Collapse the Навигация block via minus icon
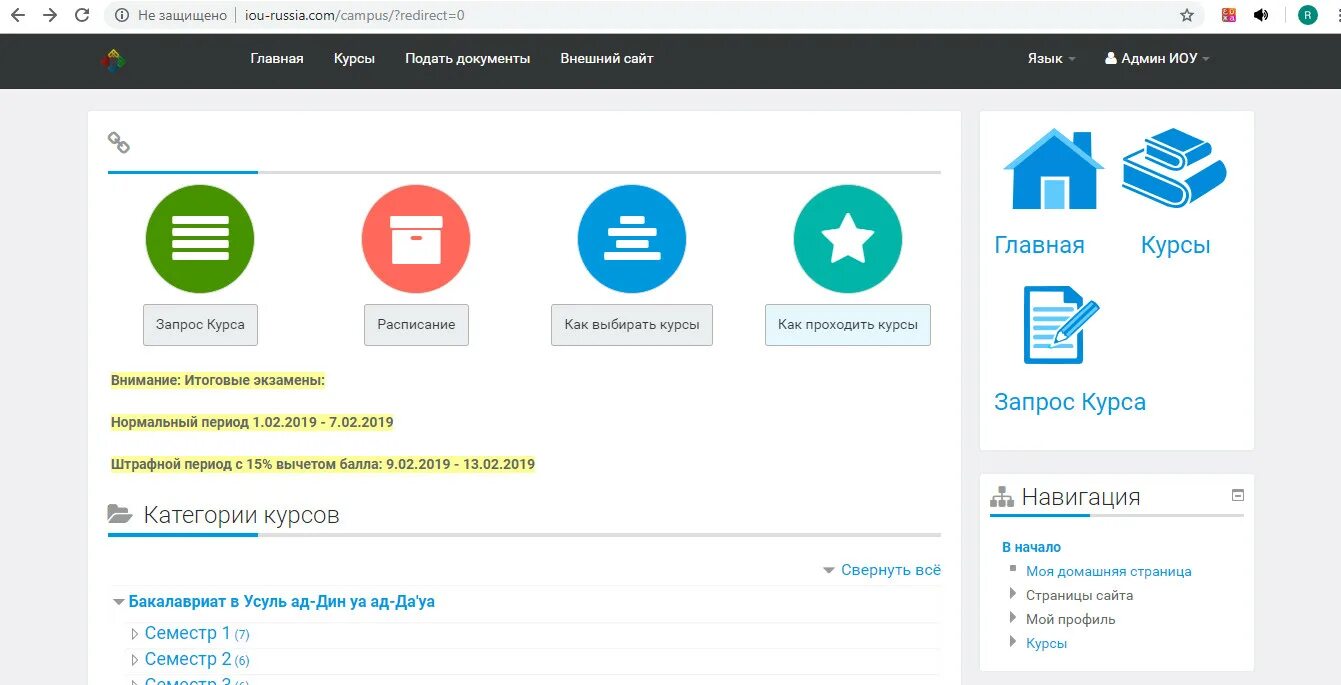 click(1238, 495)
